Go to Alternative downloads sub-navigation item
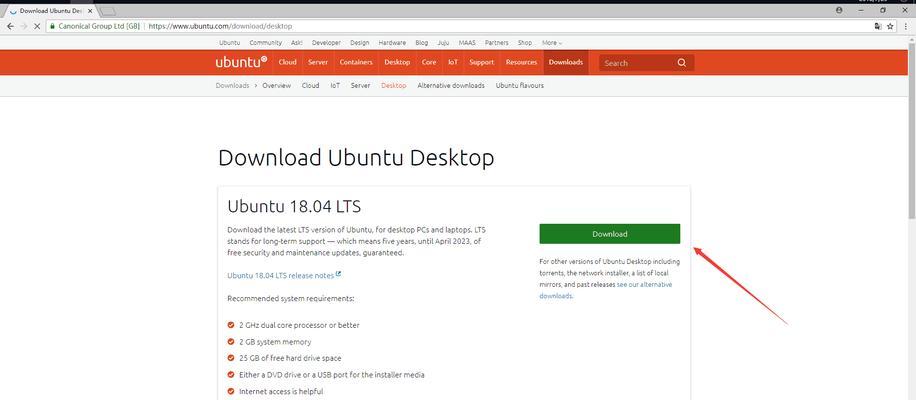 (x=451, y=85)
